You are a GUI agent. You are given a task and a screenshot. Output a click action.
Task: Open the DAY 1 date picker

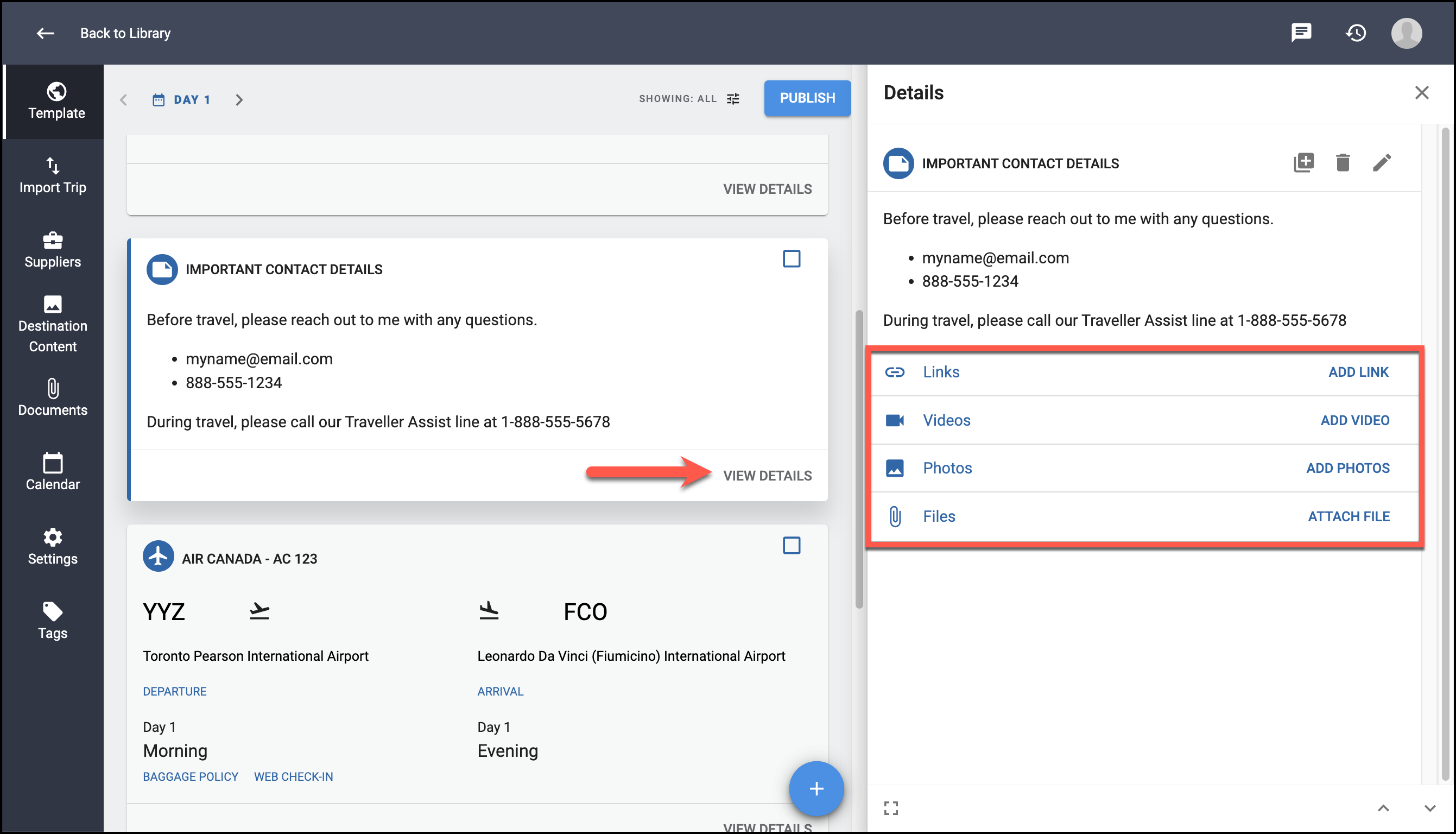coord(181,100)
